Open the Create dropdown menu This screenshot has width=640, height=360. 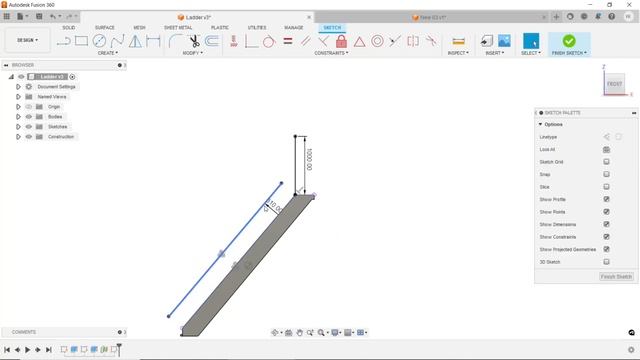click(108, 53)
